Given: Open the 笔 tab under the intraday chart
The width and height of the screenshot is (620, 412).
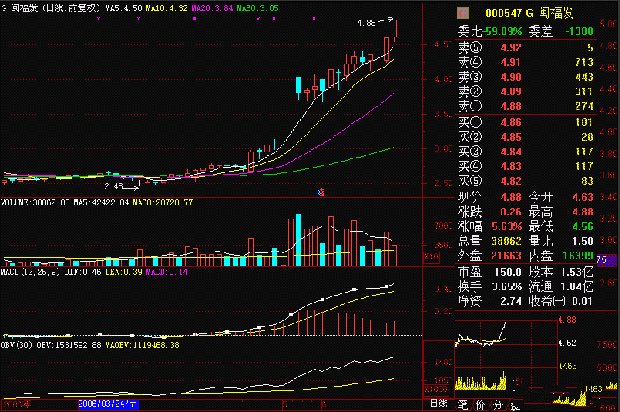Looking at the screenshot, I should point(463,404).
